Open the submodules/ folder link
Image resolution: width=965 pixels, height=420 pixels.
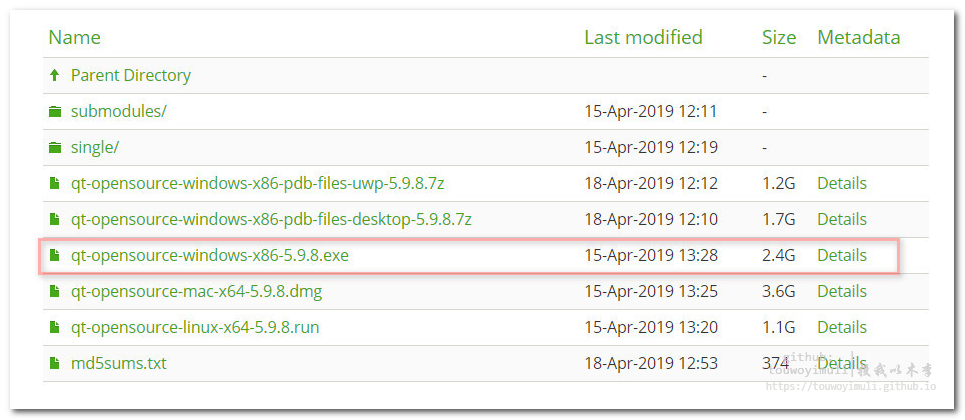point(119,111)
